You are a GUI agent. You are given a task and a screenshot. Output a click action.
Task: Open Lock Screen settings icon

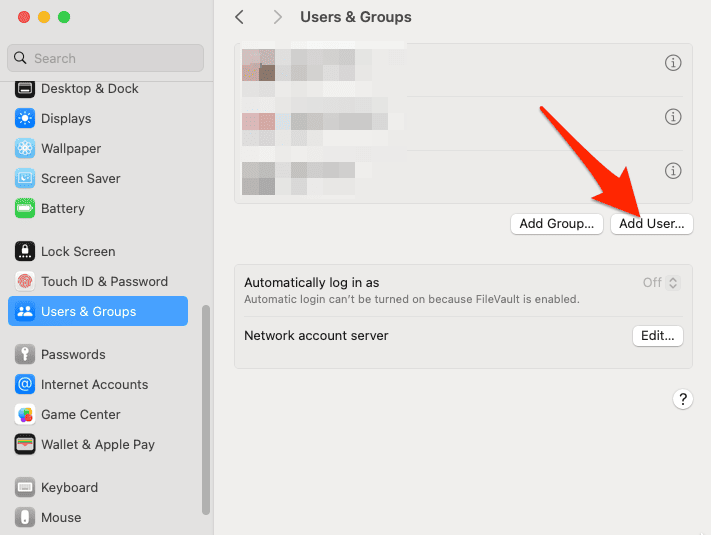point(25,252)
